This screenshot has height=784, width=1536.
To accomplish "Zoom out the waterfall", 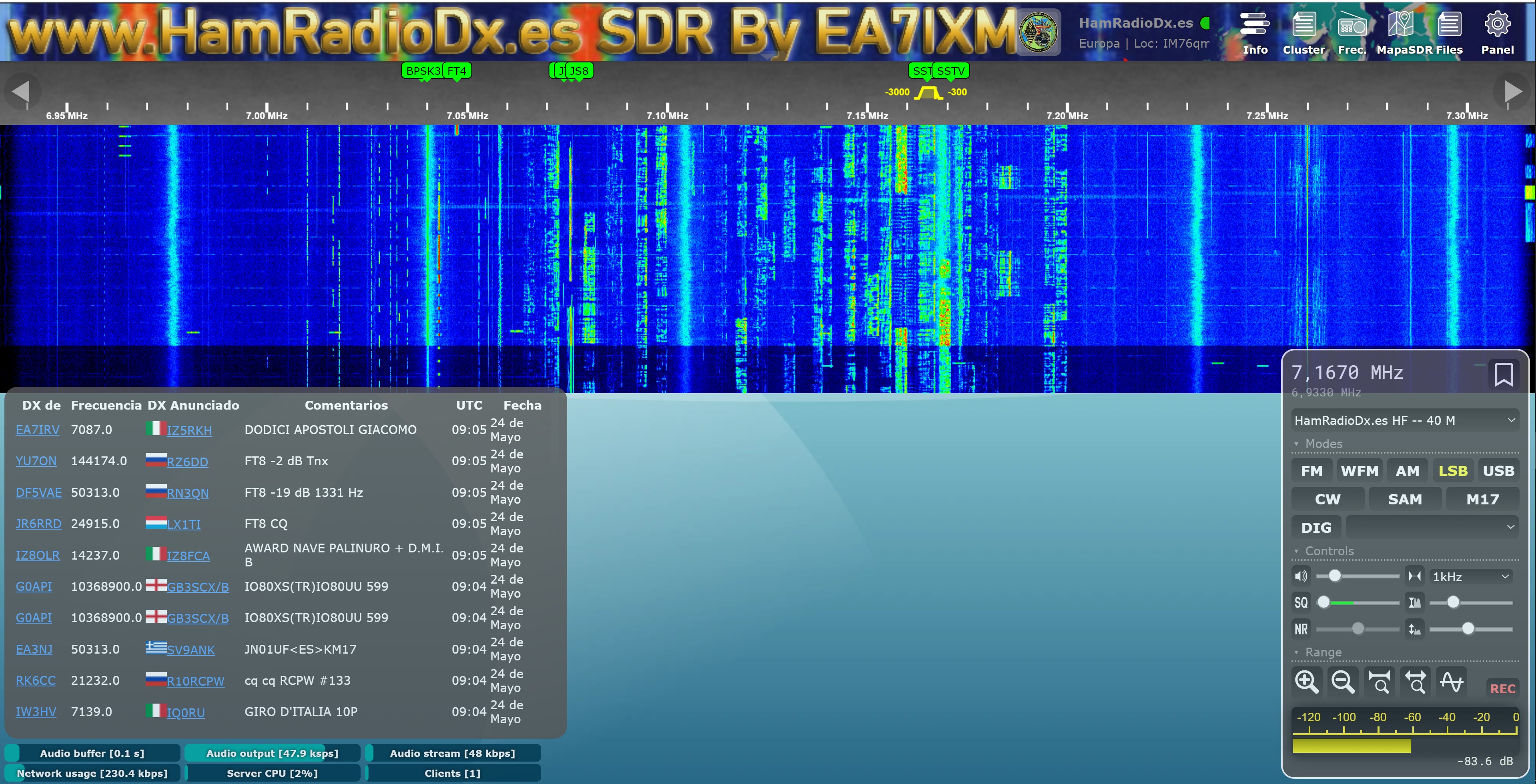I will [1343, 682].
